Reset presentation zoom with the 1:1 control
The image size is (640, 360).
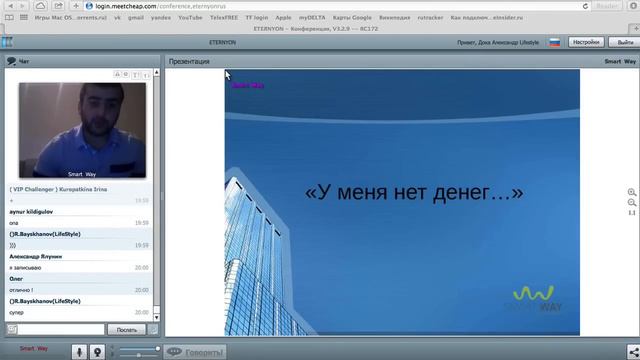(632, 213)
